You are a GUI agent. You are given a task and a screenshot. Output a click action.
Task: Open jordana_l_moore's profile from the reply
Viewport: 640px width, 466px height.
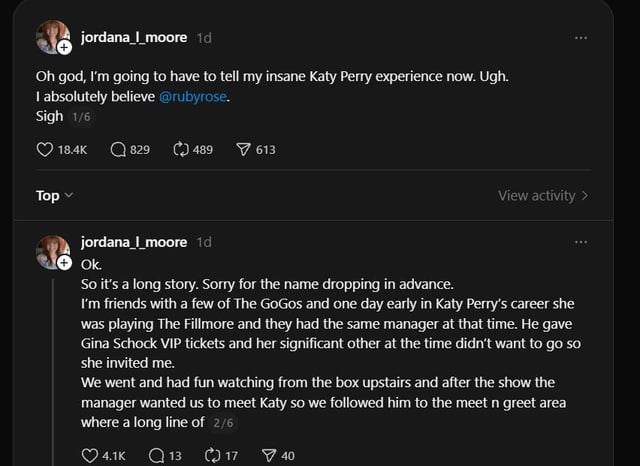pos(133,242)
